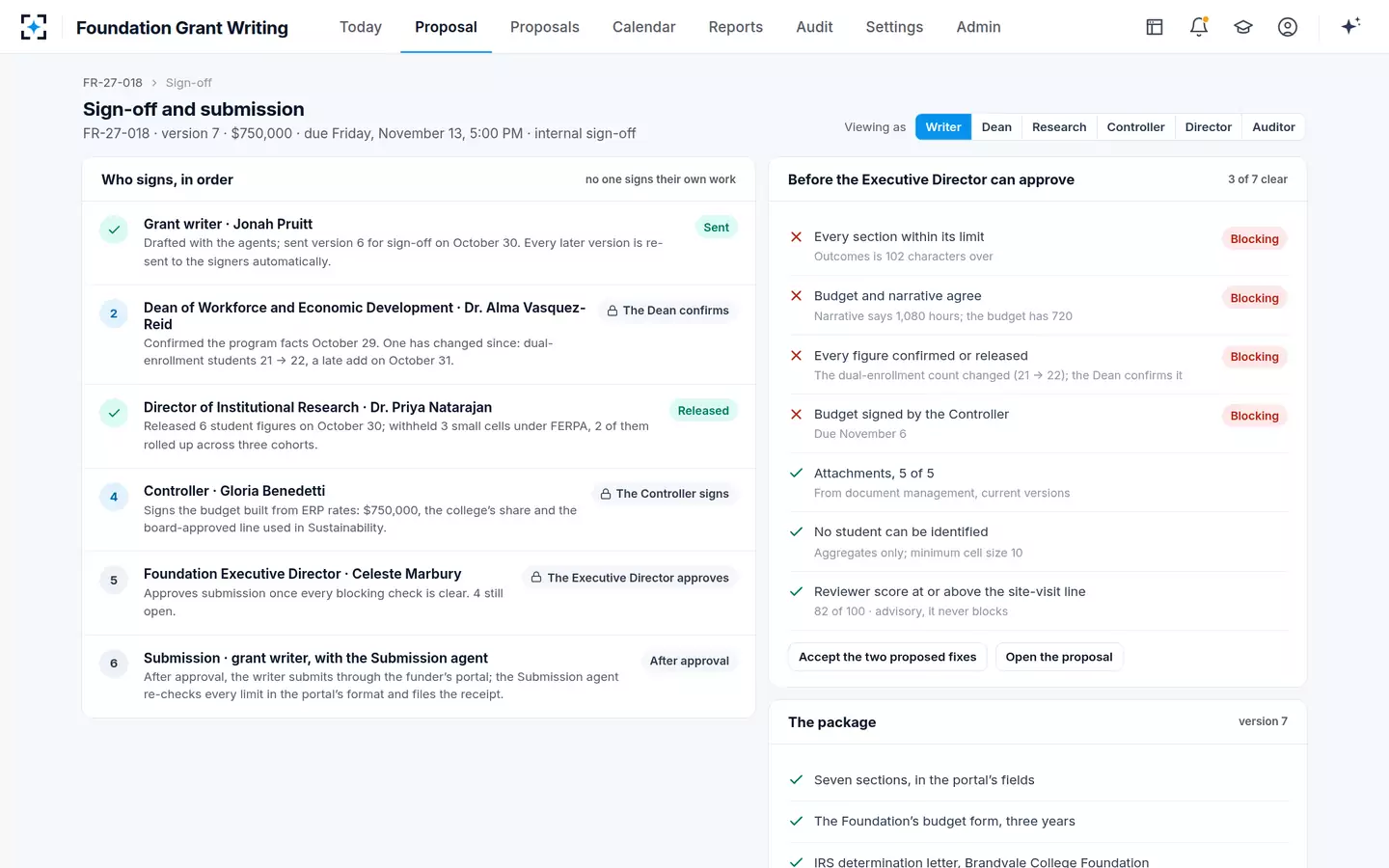The image size is (1389, 868).
Task: Click the Foundation Grant Writing logo icon
Action: point(34,27)
